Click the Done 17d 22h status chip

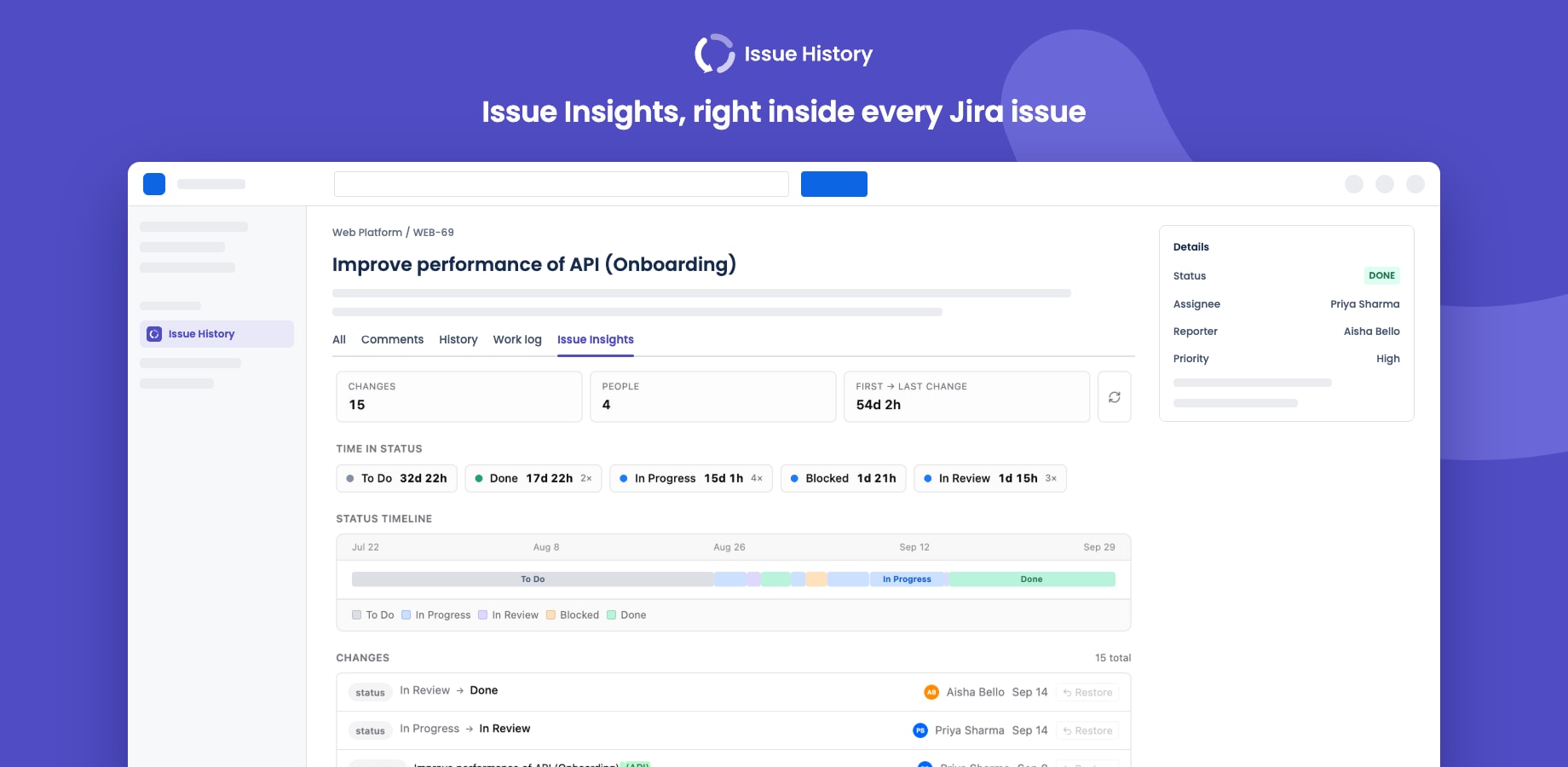533,478
